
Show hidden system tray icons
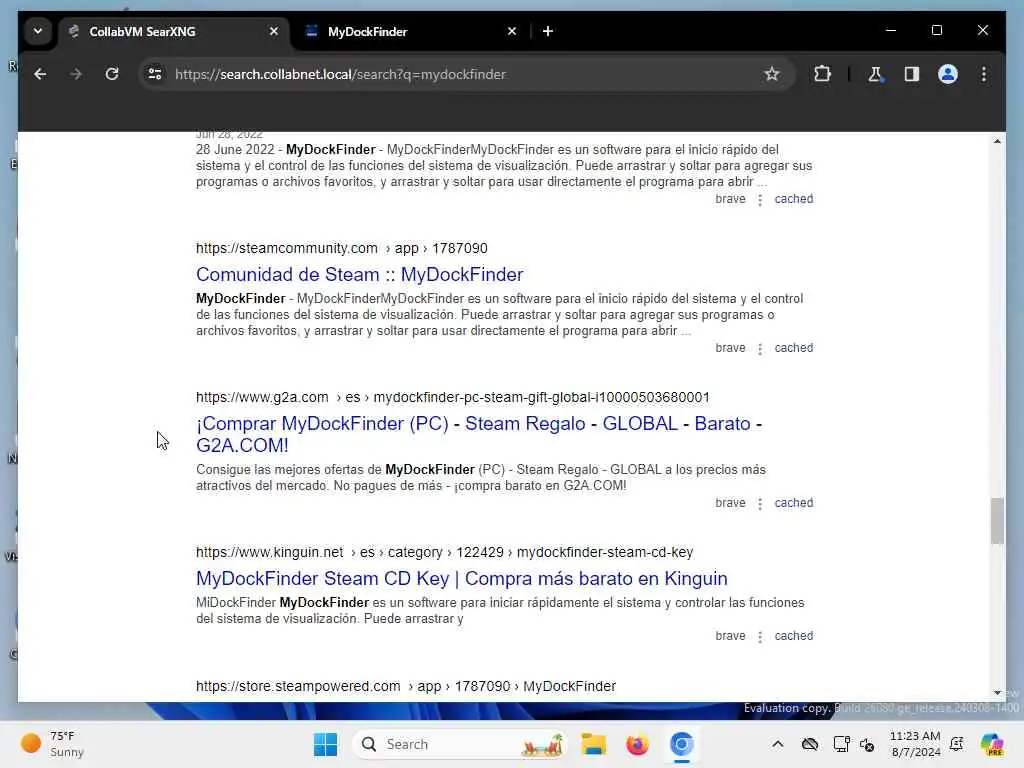click(x=777, y=744)
